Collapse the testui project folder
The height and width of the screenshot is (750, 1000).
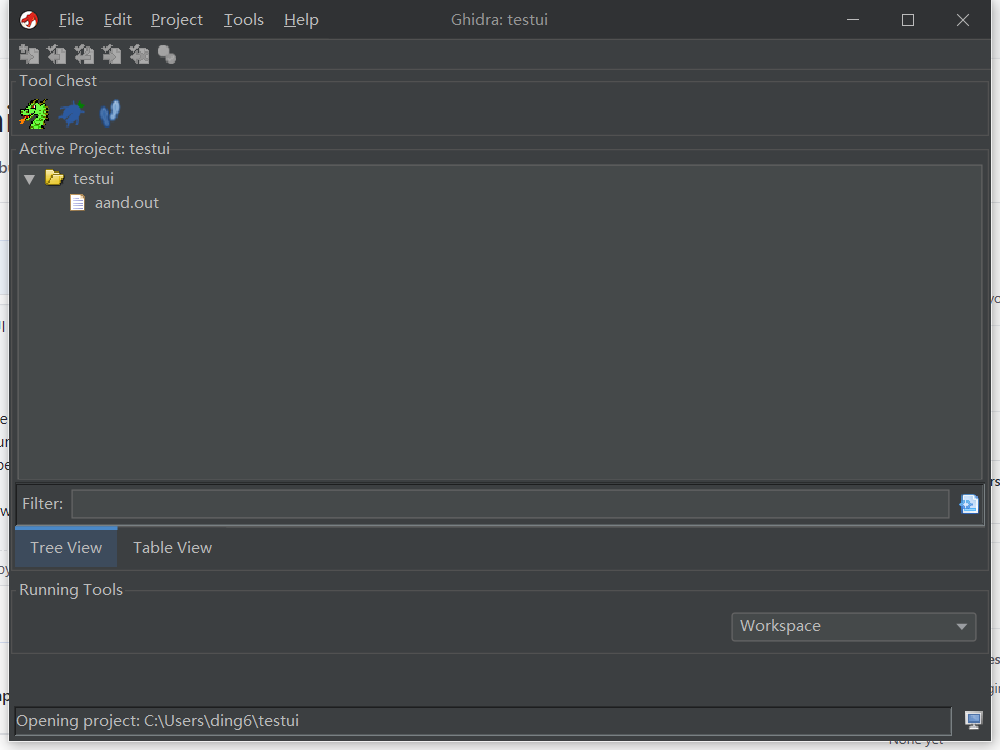(x=29, y=179)
